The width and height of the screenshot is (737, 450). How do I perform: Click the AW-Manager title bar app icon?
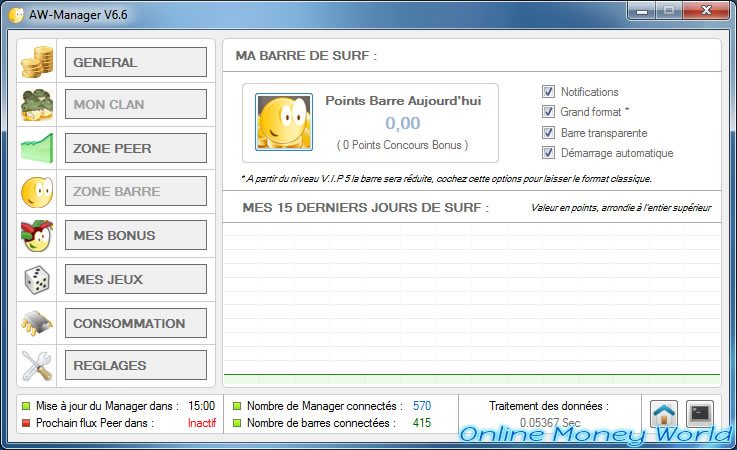click(x=16, y=15)
